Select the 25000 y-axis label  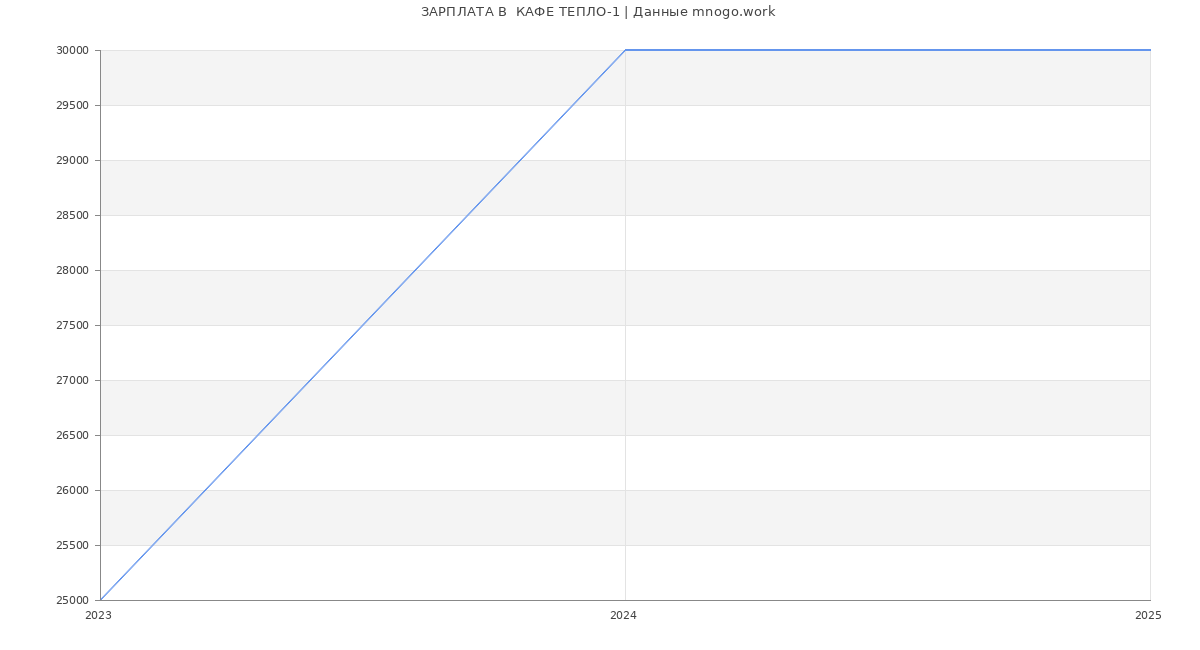[x=72, y=601]
